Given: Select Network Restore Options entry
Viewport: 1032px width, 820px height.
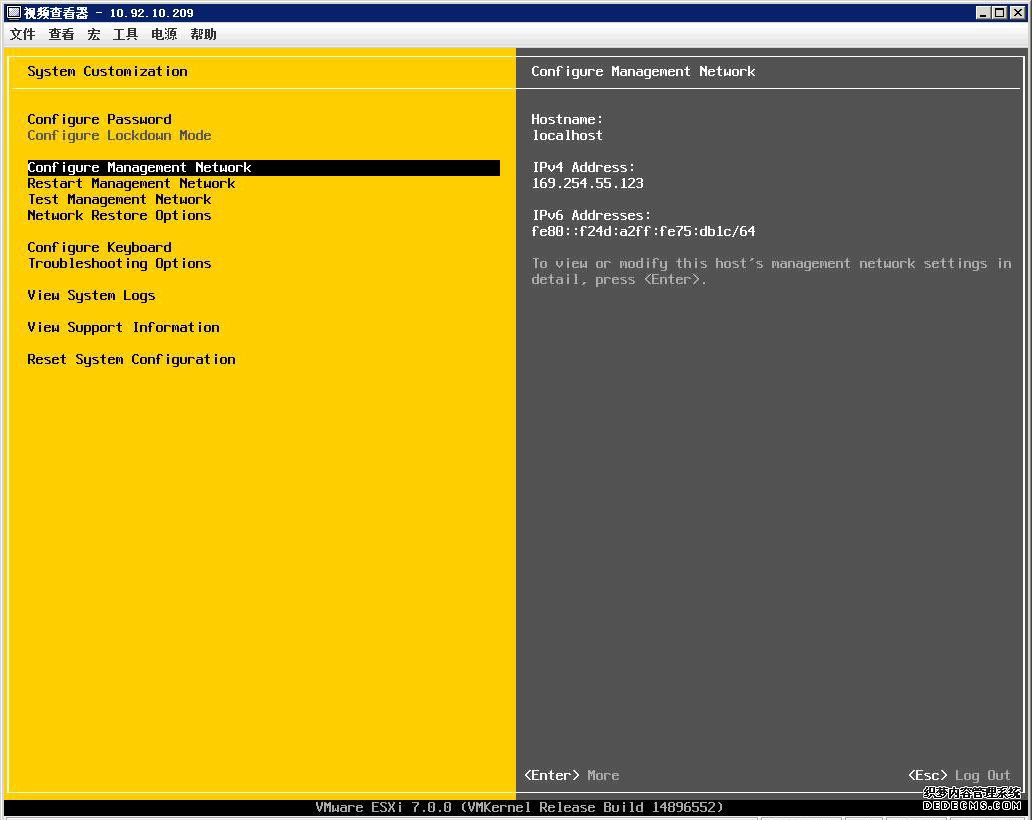Looking at the screenshot, I should [x=119, y=215].
